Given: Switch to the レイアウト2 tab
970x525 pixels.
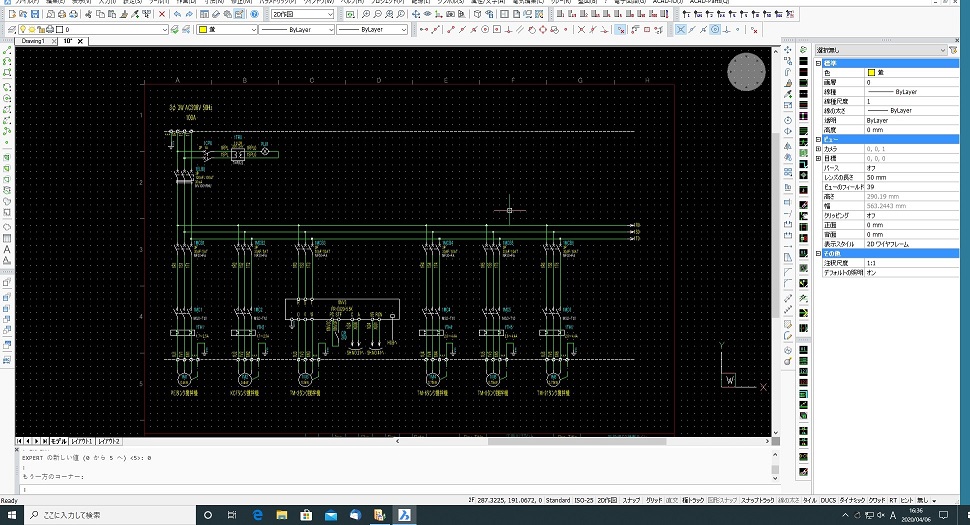Looking at the screenshot, I should pos(108,441).
